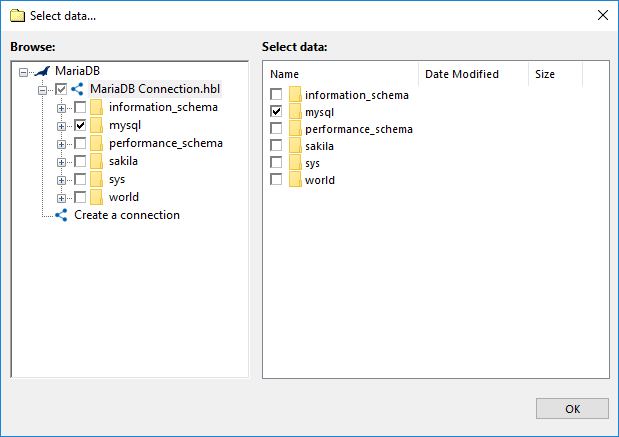Click information_schema folder icon in Browse tree
The image size is (619, 437).
(96, 107)
